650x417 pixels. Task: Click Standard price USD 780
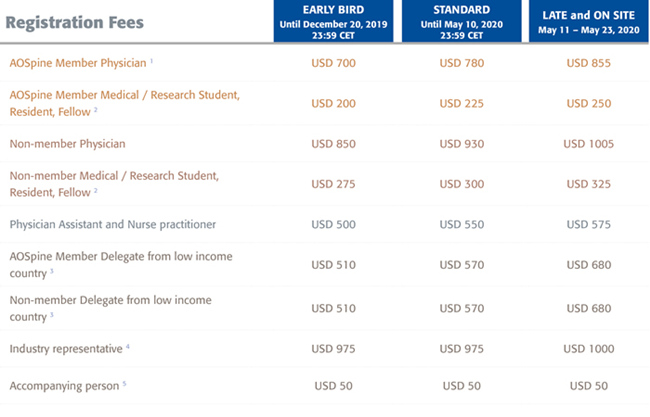pos(461,63)
